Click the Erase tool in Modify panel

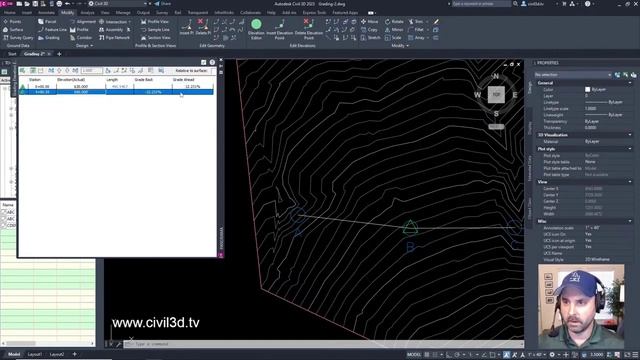(436, 22)
